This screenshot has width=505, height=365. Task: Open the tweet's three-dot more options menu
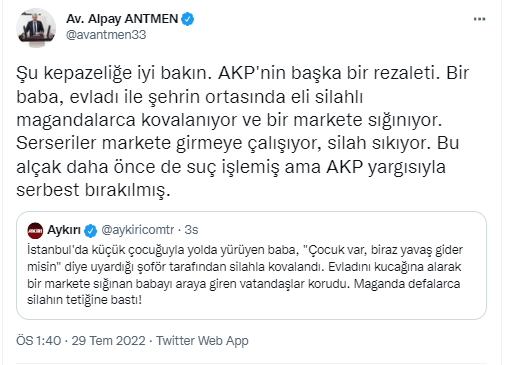tap(479, 19)
